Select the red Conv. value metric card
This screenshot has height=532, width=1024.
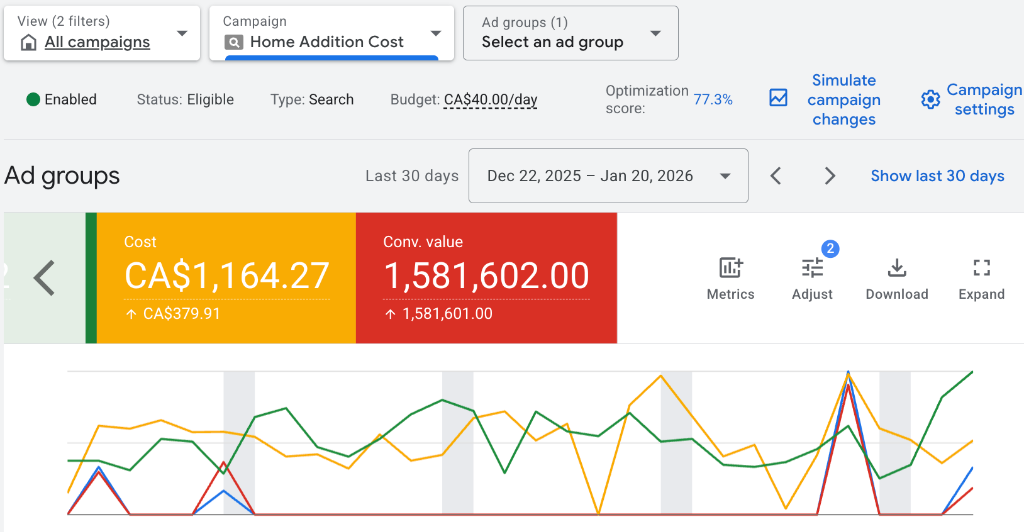point(486,277)
